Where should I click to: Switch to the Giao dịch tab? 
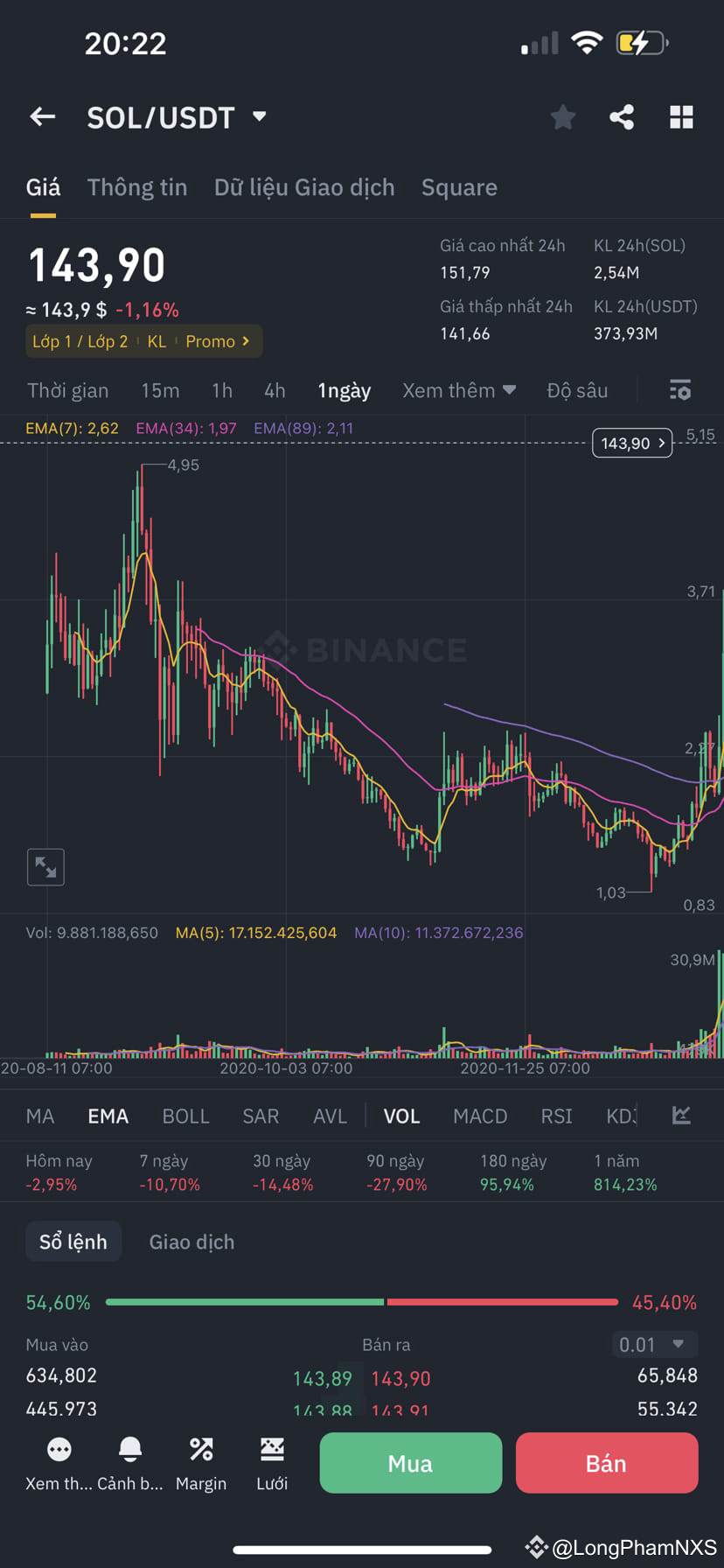coord(191,1241)
